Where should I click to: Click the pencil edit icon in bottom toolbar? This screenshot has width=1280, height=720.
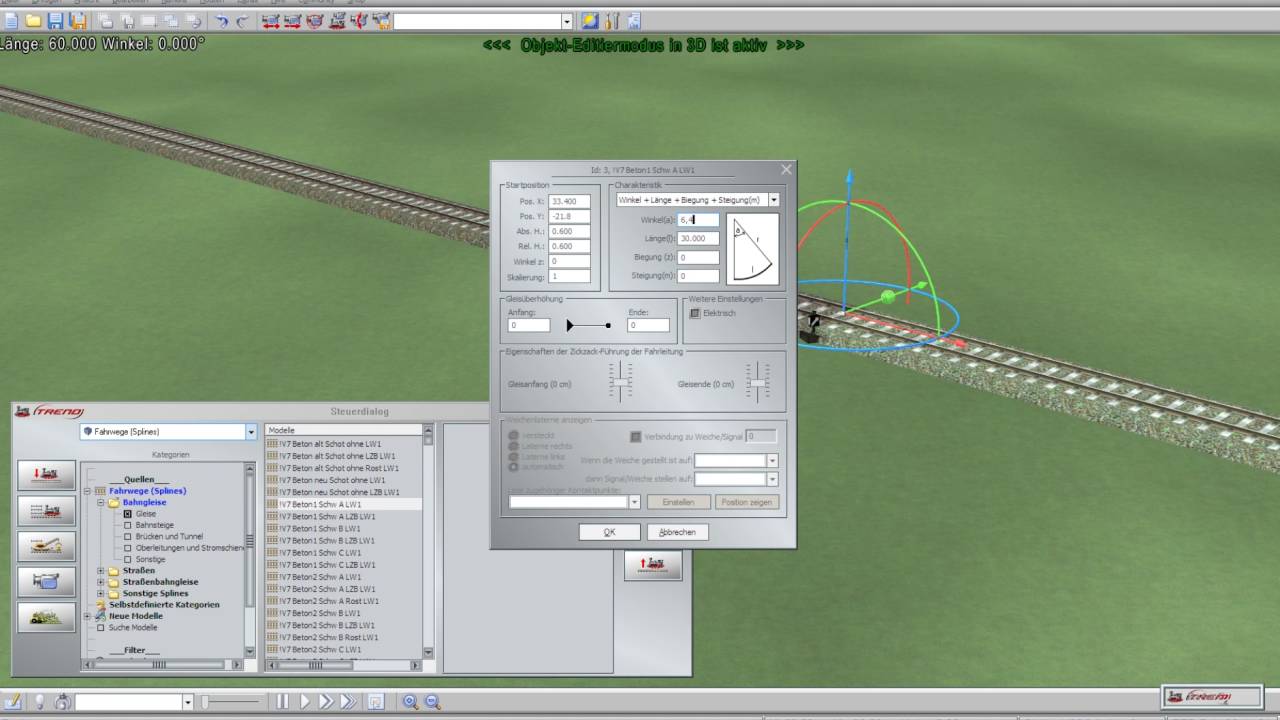click(14, 702)
